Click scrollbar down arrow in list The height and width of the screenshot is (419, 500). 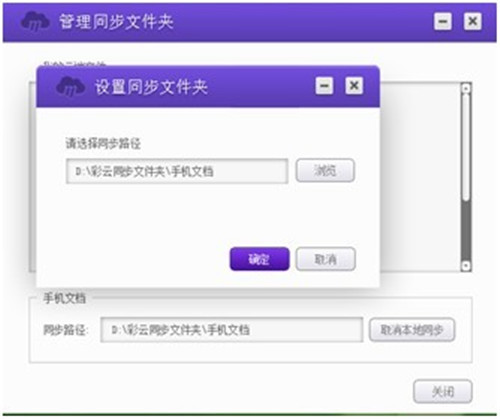(466, 266)
